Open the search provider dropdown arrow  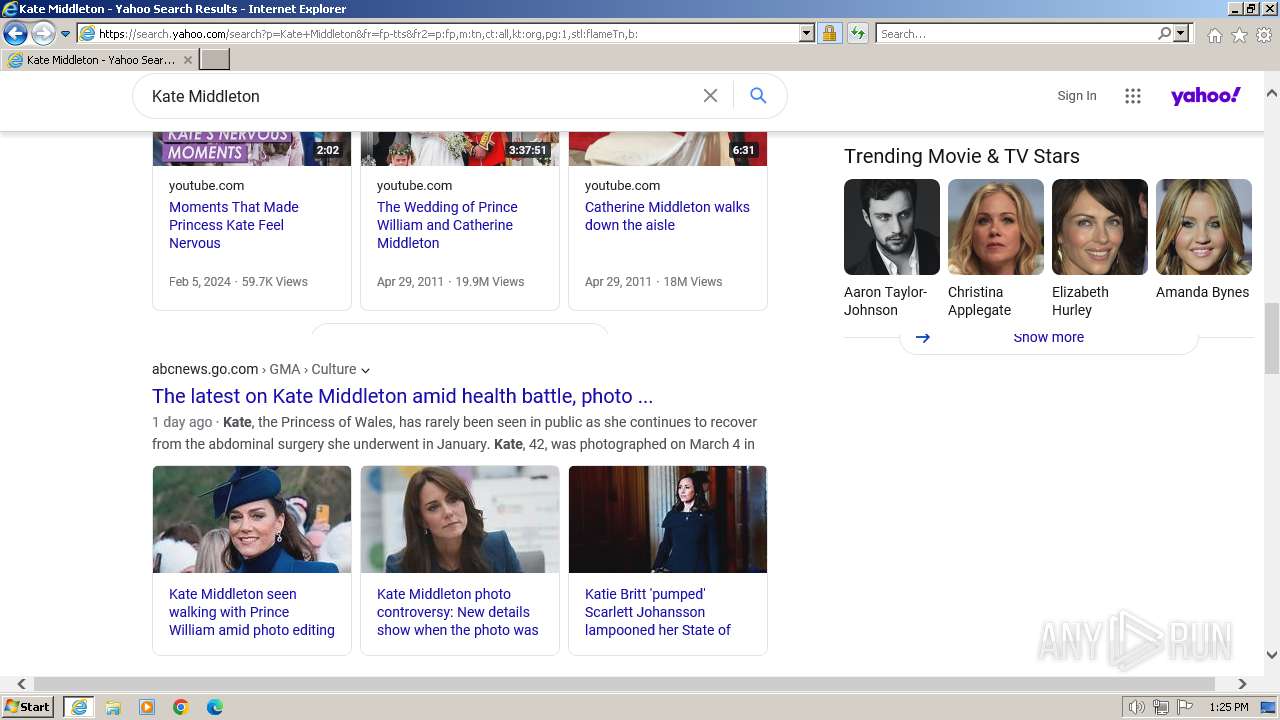click(1181, 33)
